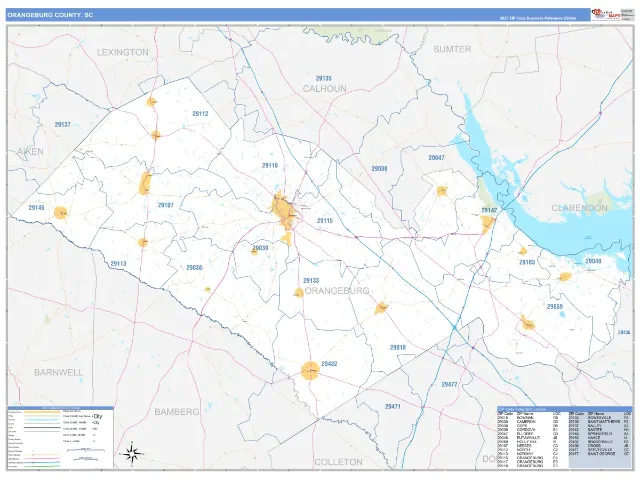Select ZIP code label 29477
Screen dimensions: 640x480
click(449, 384)
